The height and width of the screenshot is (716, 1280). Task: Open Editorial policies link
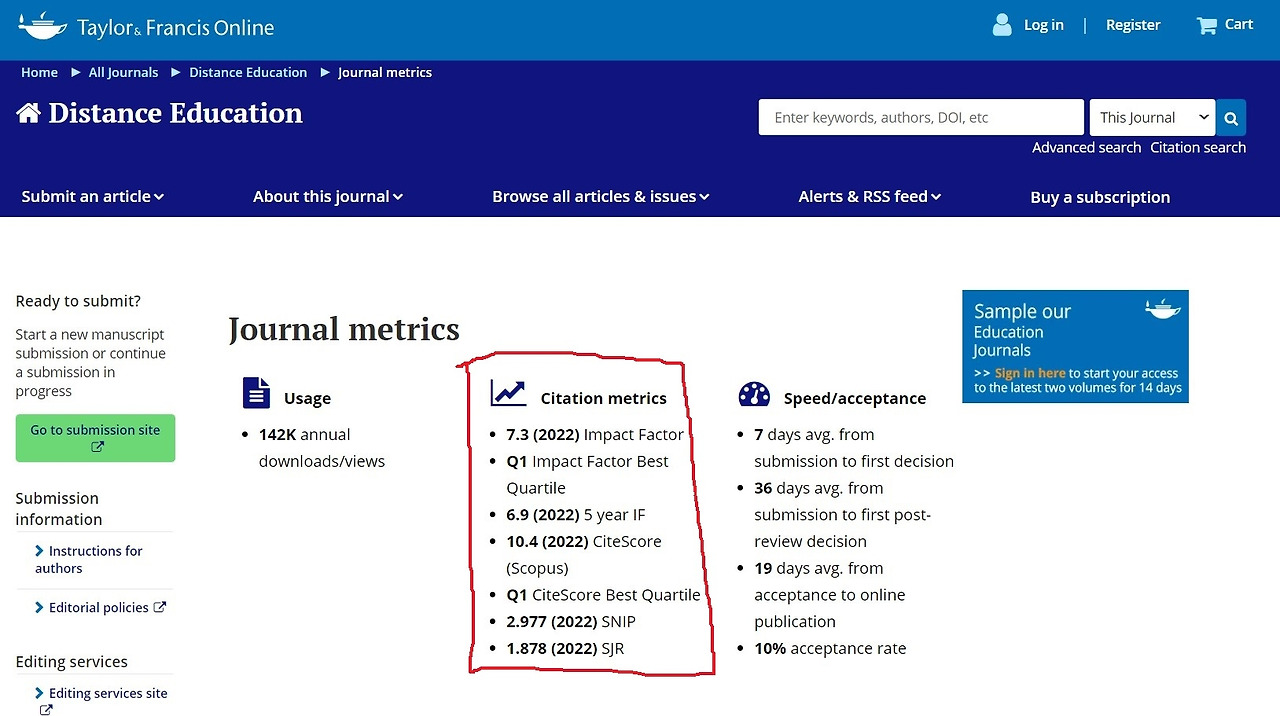coord(98,607)
